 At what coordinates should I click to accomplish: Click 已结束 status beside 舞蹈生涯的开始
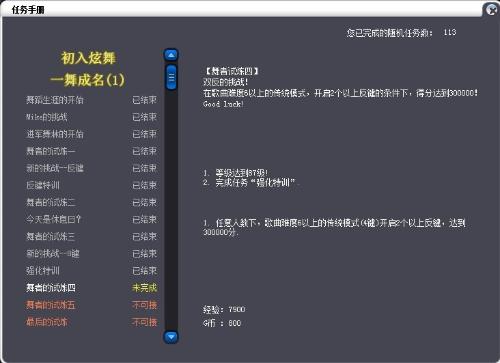coord(144,100)
